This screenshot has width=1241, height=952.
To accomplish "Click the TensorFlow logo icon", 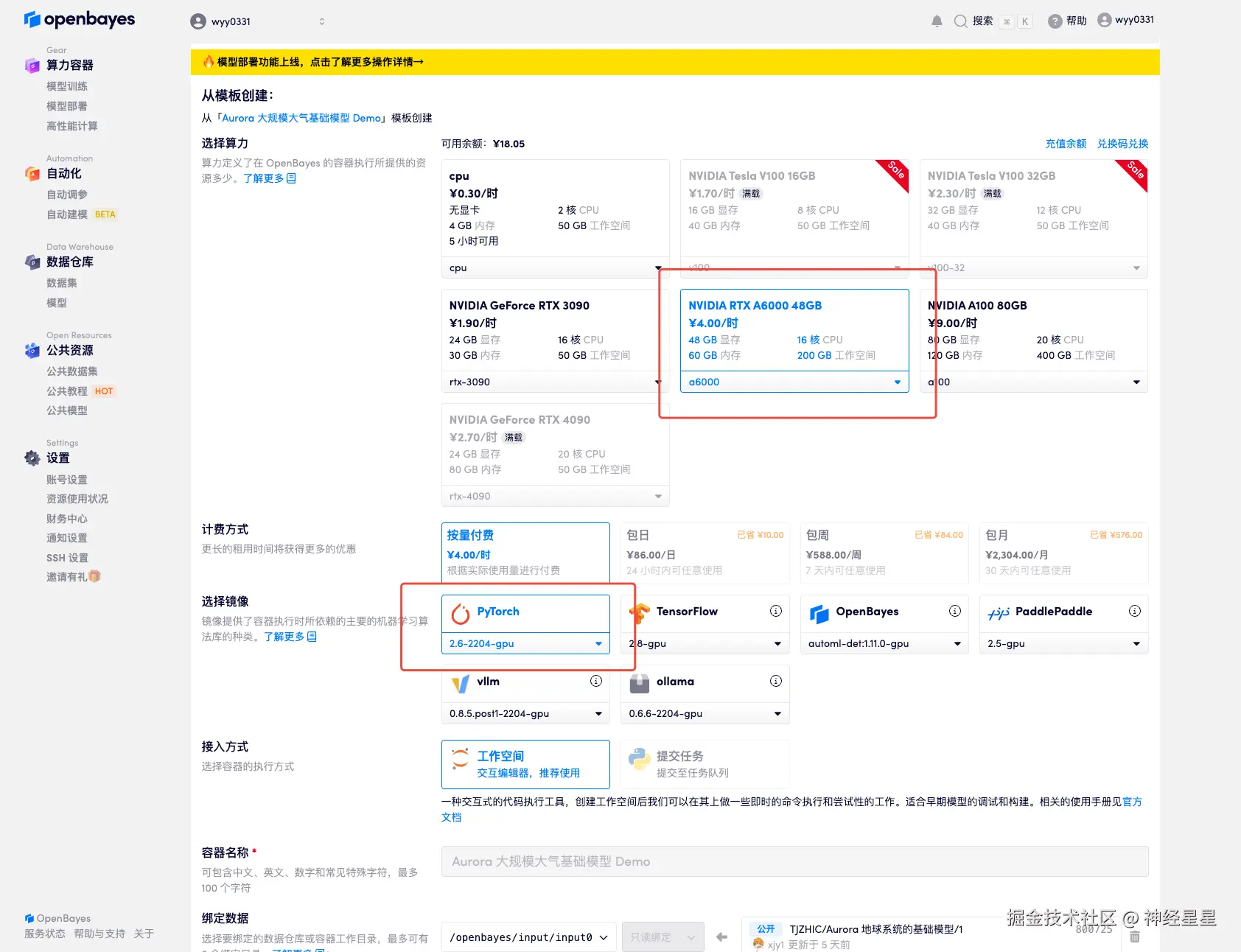I will 640,613.
